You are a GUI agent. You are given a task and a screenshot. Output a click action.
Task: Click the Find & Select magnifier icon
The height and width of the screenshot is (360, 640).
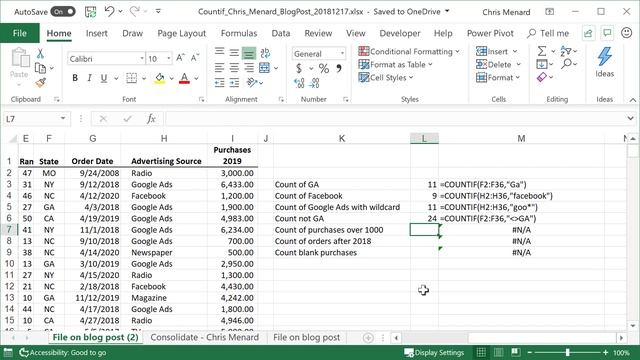click(566, 64)
